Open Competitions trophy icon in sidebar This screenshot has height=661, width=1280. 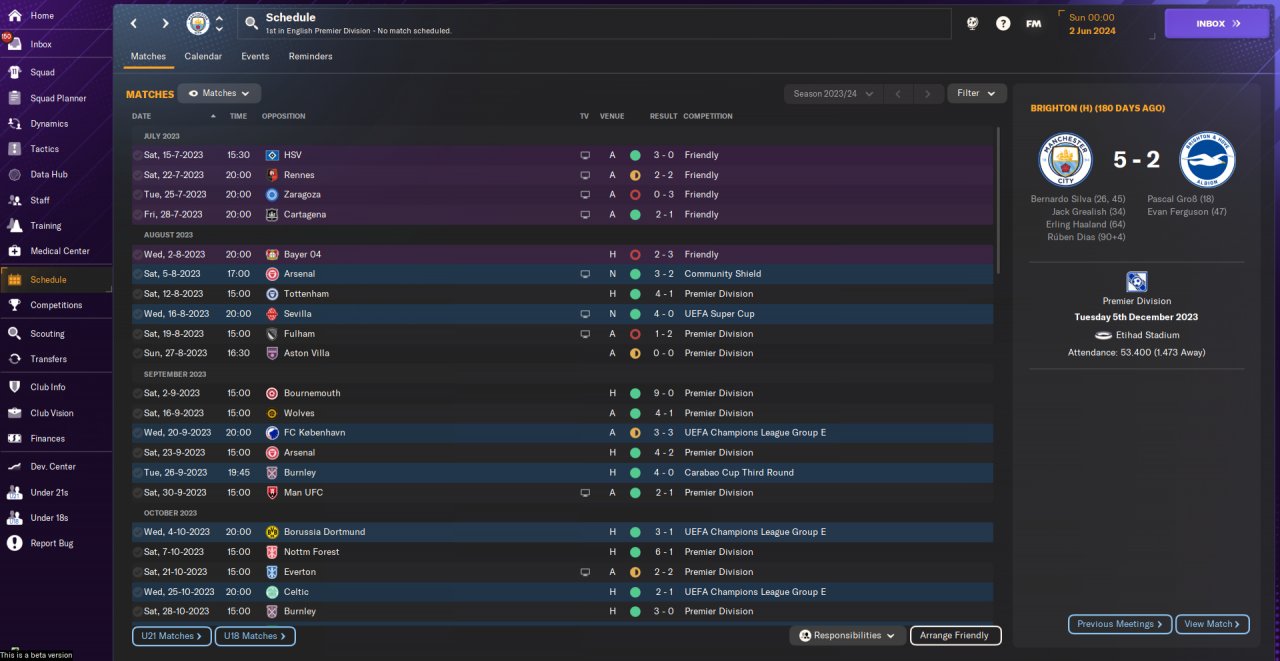(14, 305)
